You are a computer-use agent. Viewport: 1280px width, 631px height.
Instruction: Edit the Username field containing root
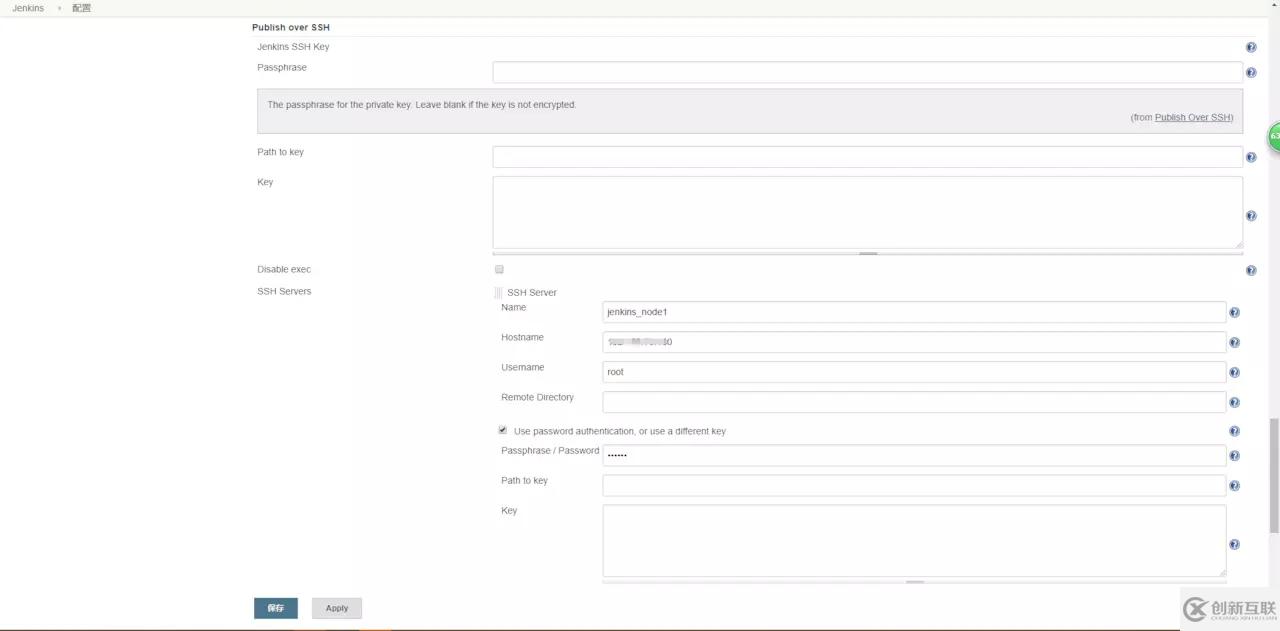[914, 372]
